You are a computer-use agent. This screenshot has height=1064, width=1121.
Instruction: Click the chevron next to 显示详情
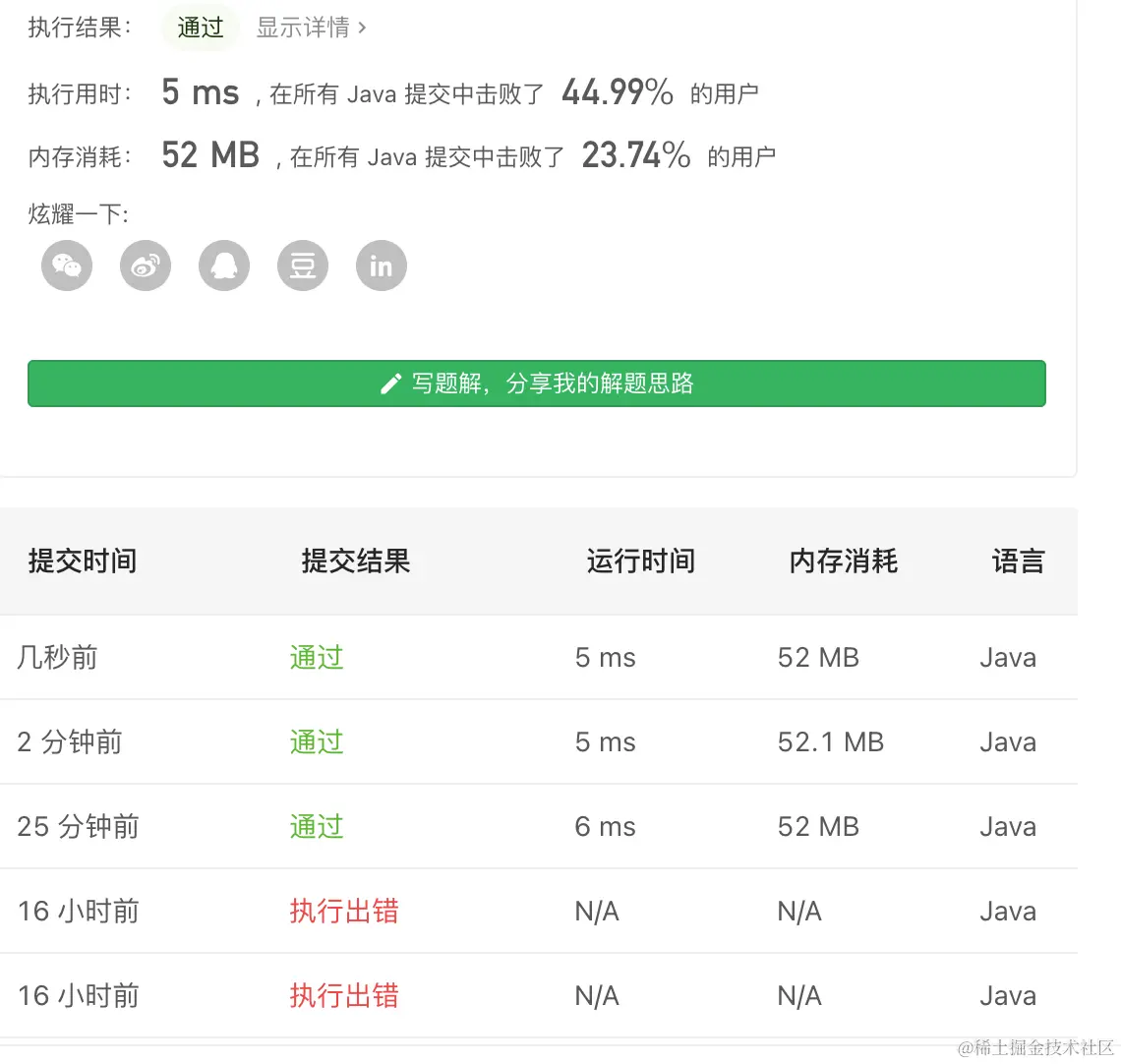361,28
